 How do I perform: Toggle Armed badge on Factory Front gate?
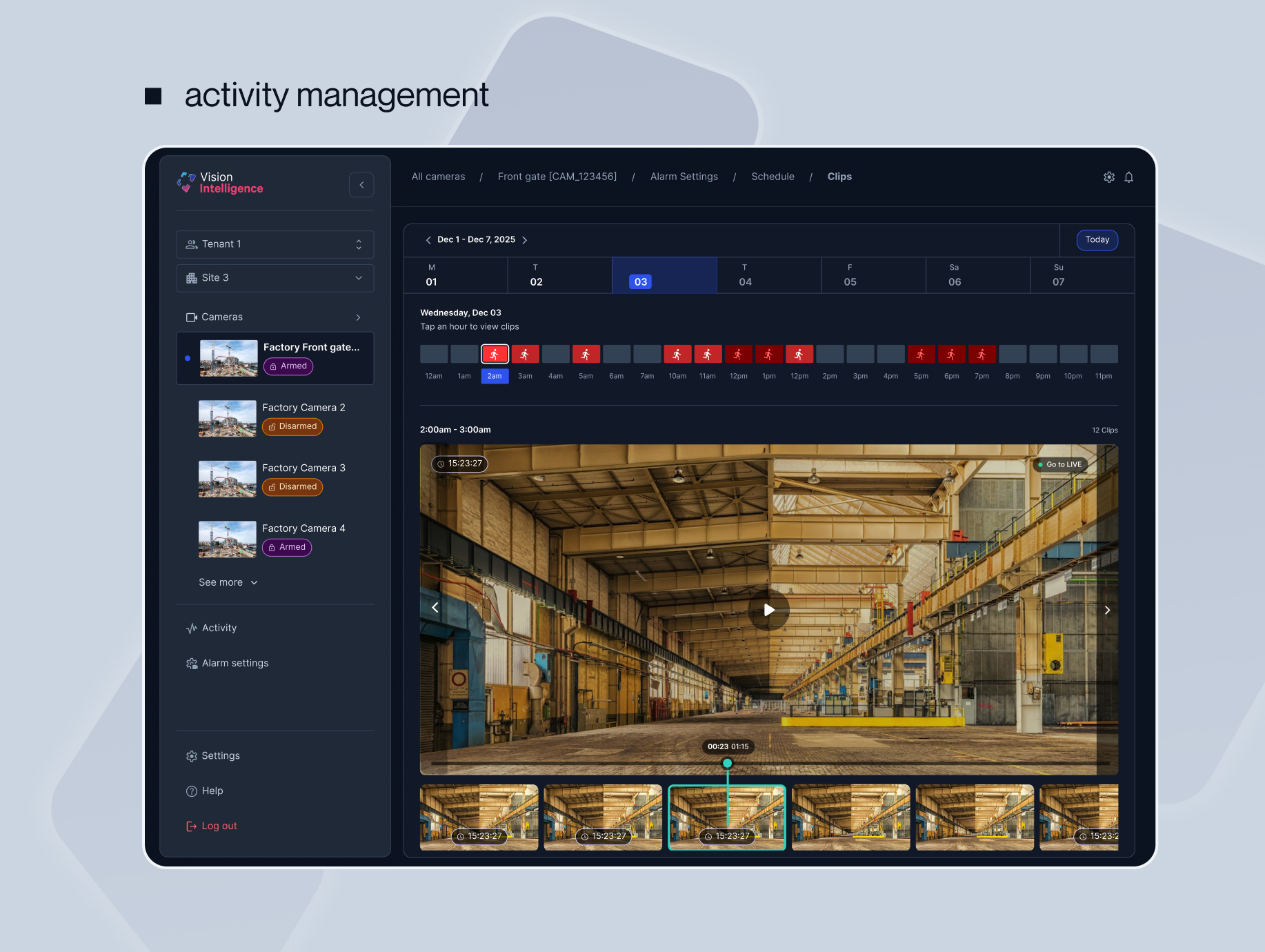(288, 366)
